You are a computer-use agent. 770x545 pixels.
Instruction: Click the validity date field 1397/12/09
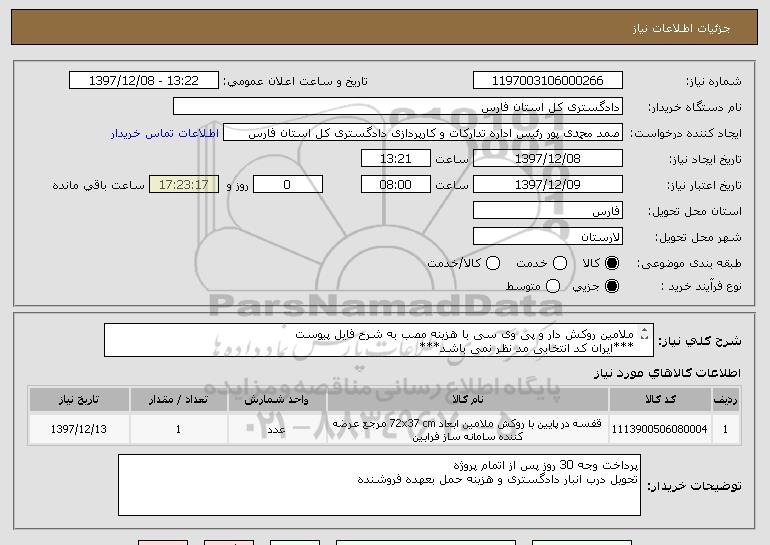(548, 185)
